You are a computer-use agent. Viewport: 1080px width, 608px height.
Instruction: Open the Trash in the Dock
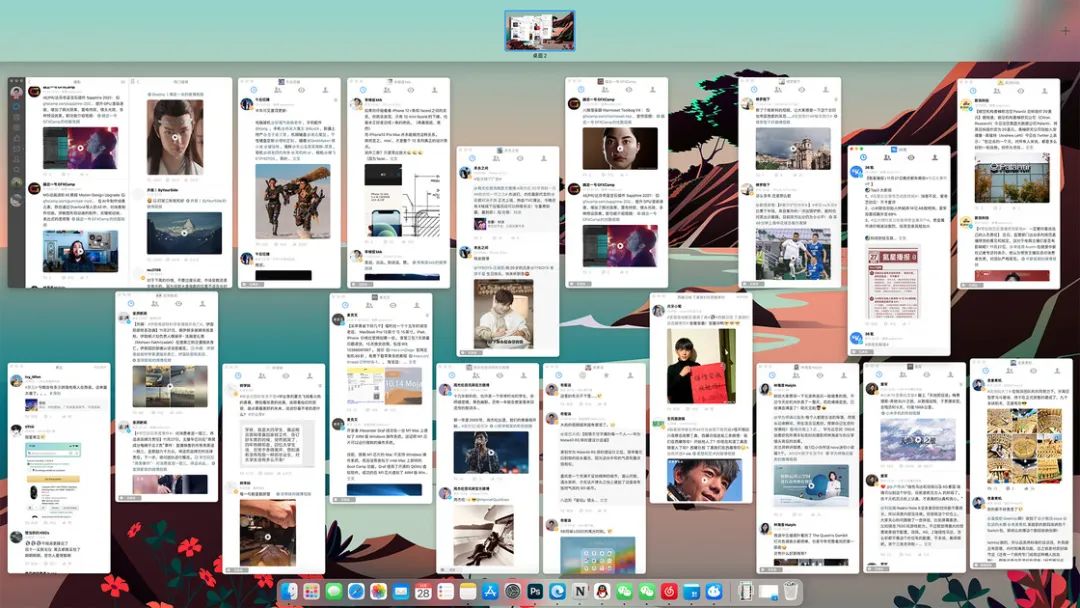pos(791,591)
